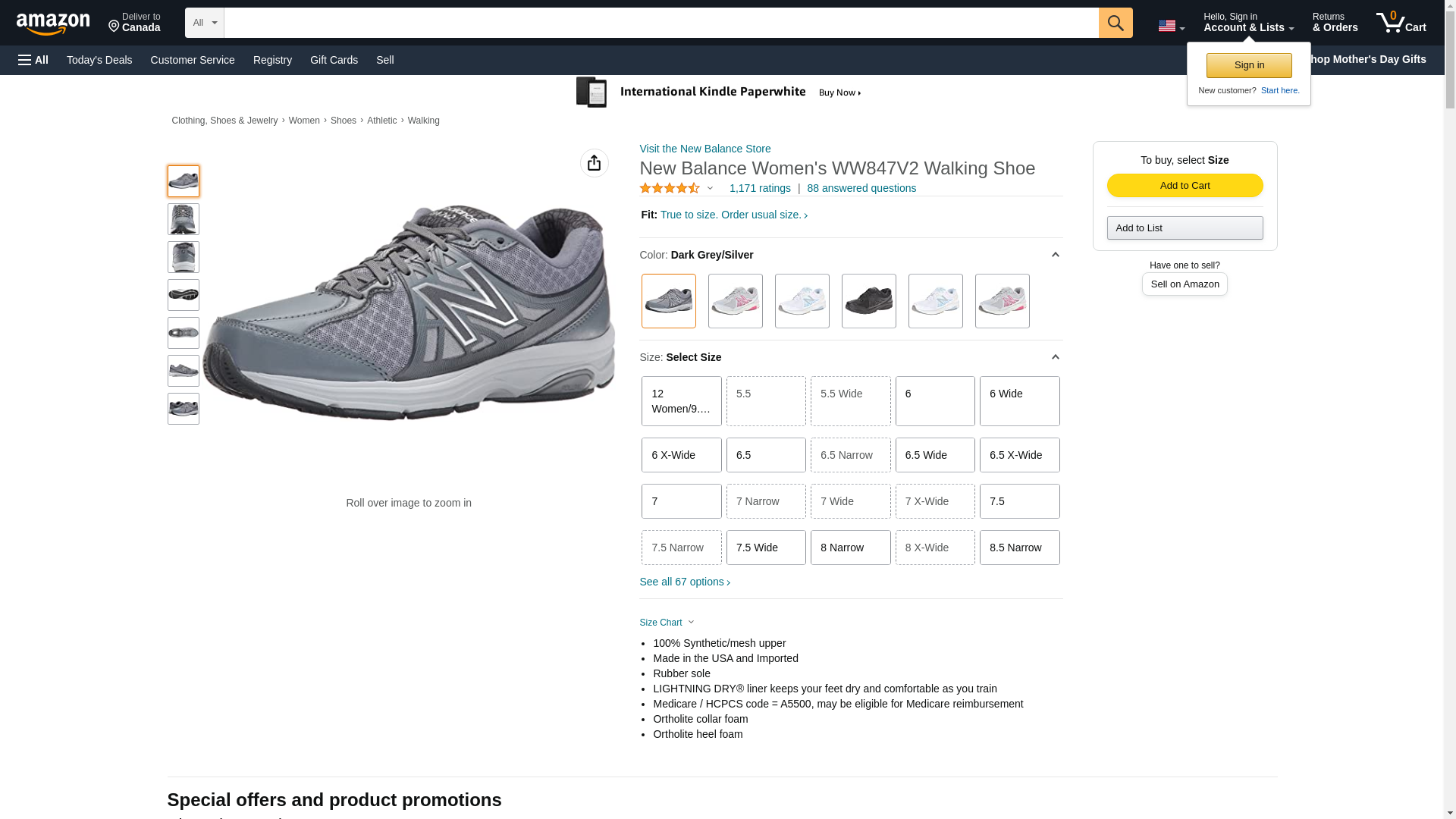Go to Gift Cards in navigation

pyautogui.click(x=334, y=60)
